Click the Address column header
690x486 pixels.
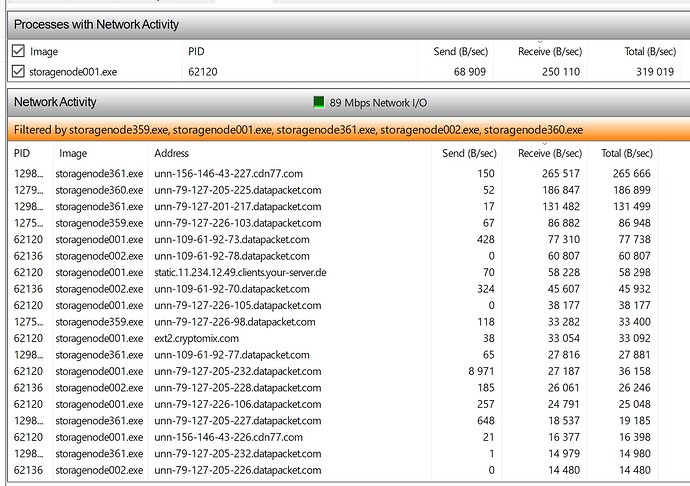click(171, 153)
